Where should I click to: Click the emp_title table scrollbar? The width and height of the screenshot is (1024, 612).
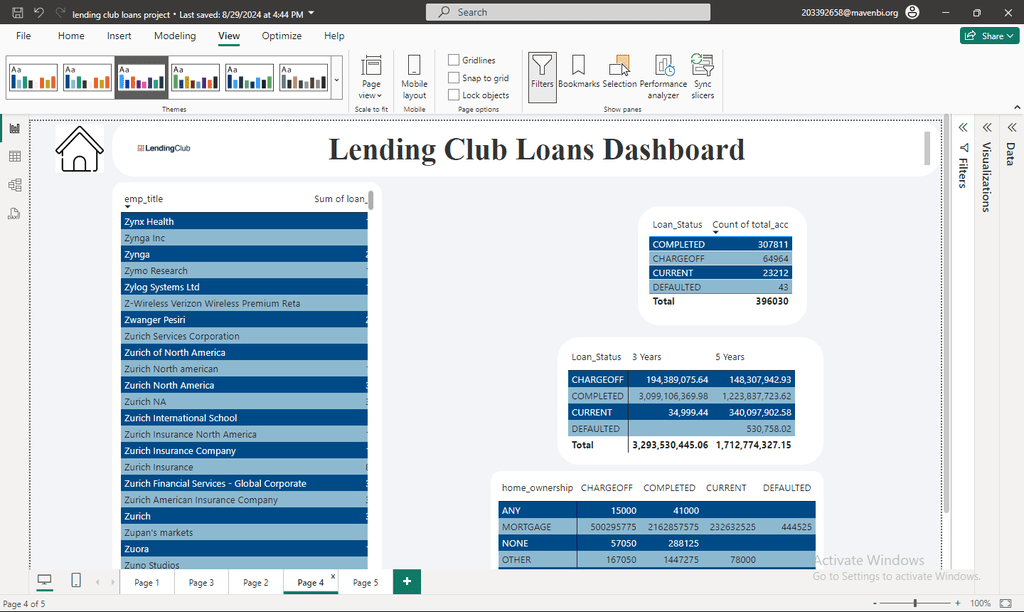(x=370, y=201)
